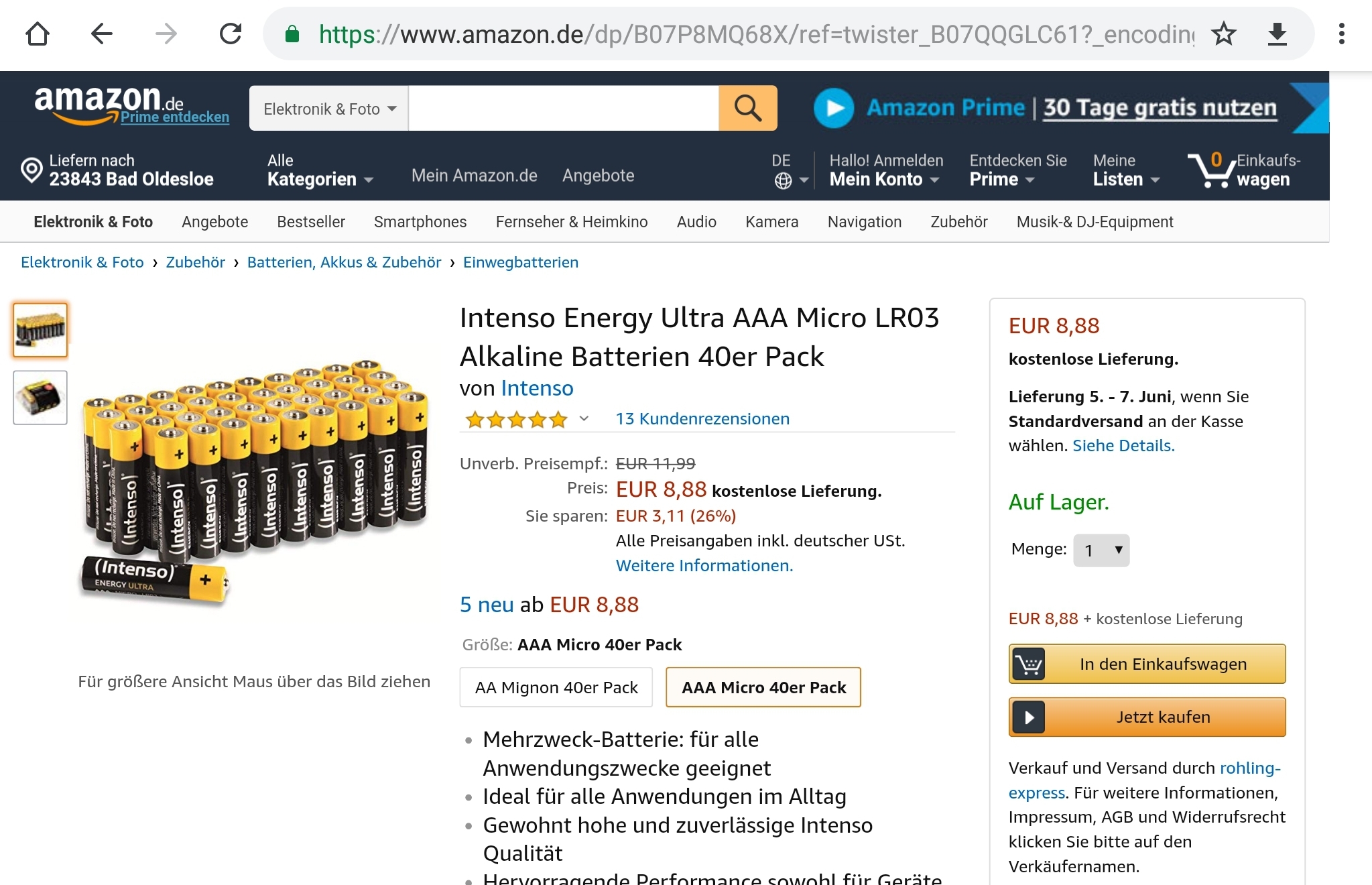1372x885 pixels.
Task: Select the AA Mignon 40er Pack size
Action: [556, 687]
